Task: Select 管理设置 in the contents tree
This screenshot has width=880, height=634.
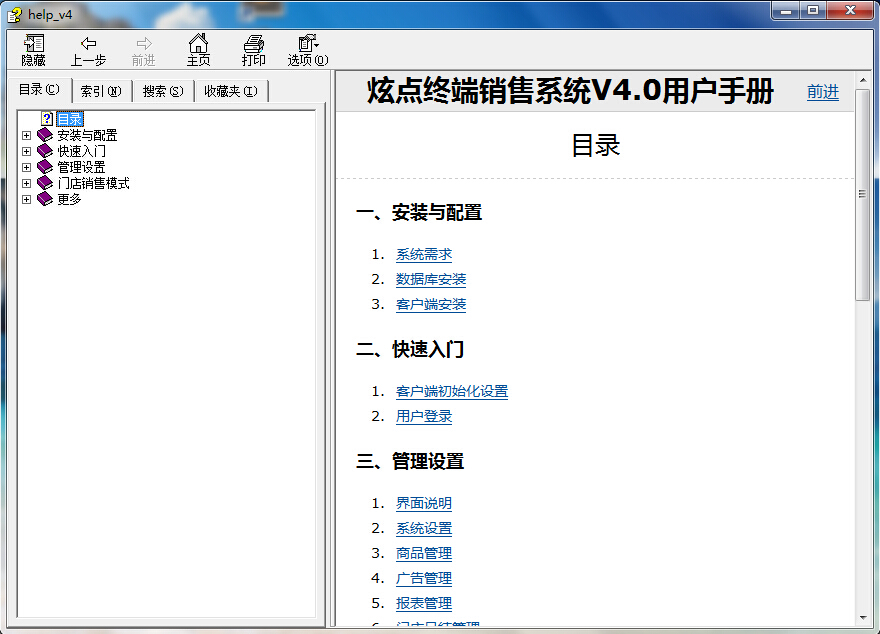Action: [x=81, y=167]
